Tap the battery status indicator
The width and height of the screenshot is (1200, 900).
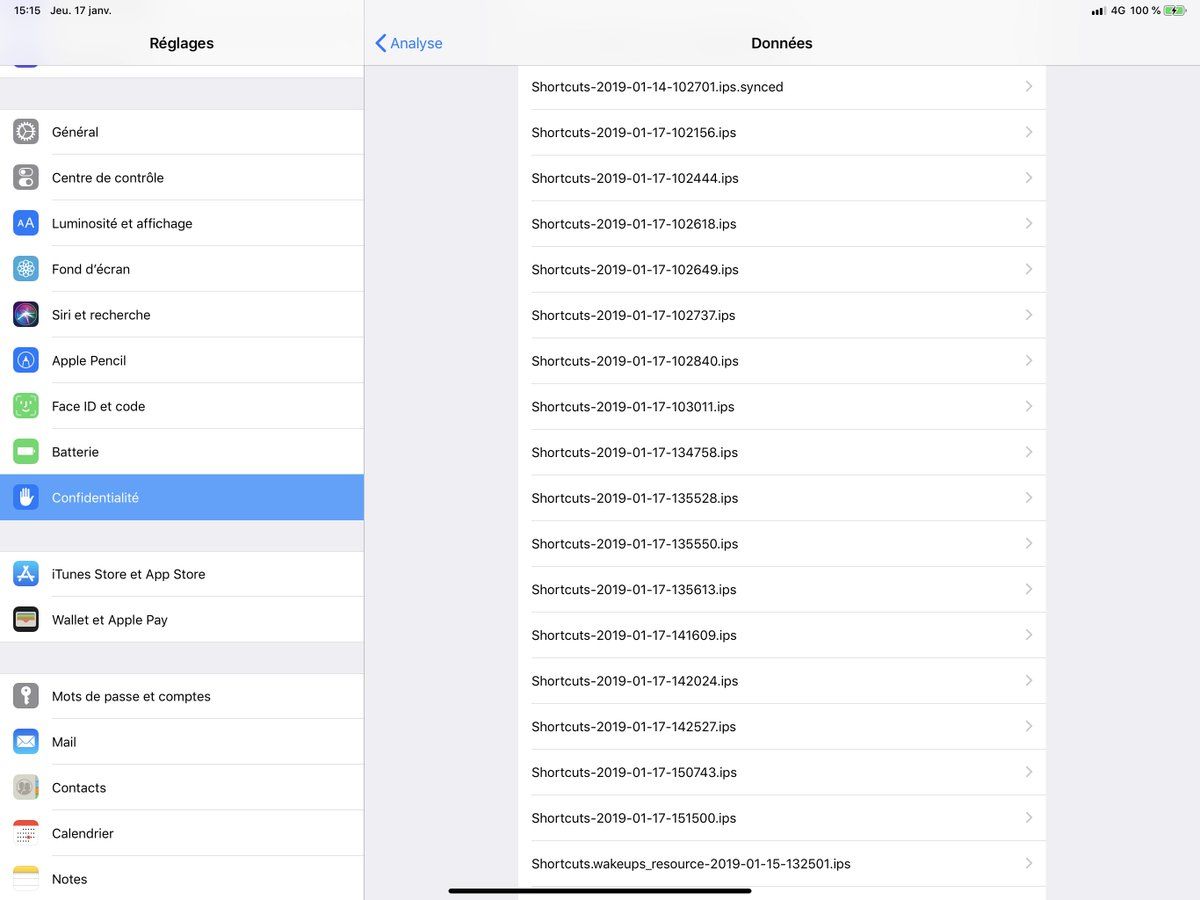point(1174,11)
